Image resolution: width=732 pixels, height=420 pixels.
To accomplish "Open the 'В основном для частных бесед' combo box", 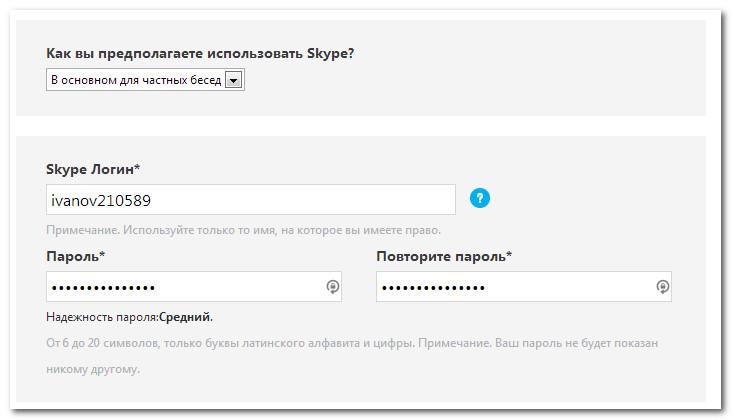I will tap(136, 80).
